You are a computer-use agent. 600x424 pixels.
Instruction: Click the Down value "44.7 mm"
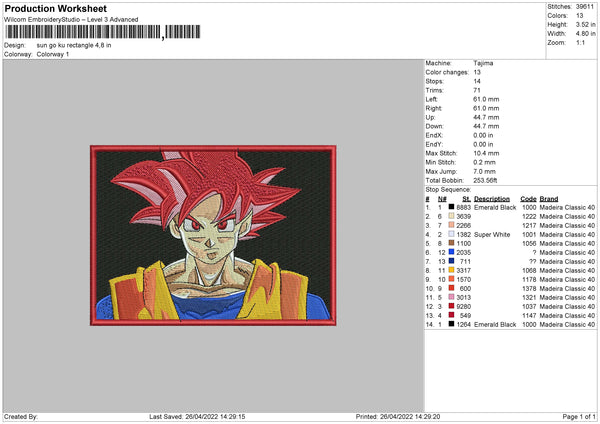pyautogui.click(x=486, y=126)
